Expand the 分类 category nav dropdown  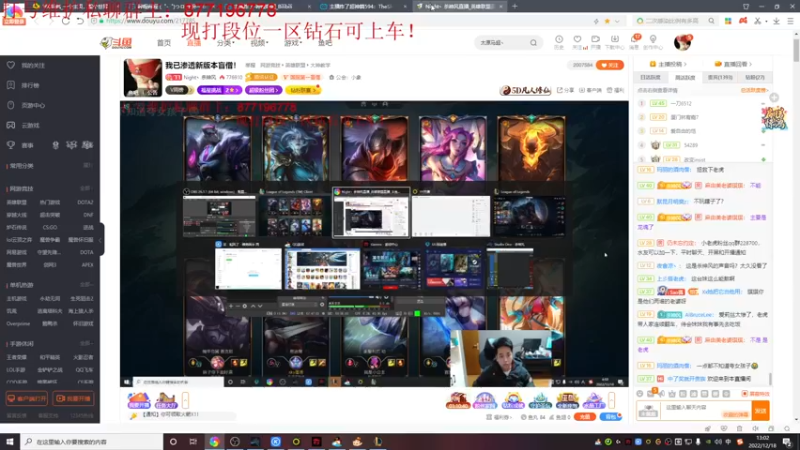pyautogui.click(x=225, y=43)
